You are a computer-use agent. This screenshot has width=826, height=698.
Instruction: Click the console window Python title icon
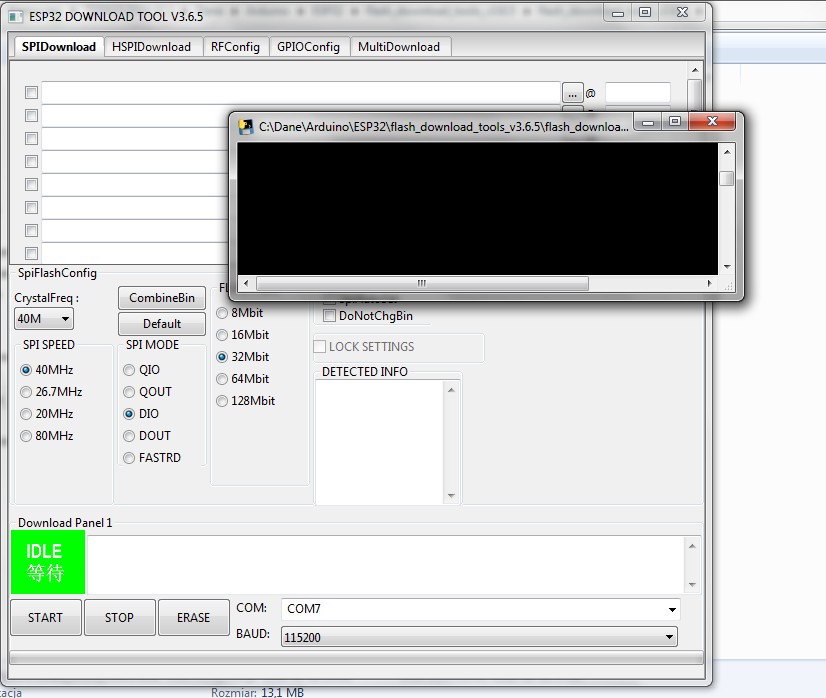(245, 127)
